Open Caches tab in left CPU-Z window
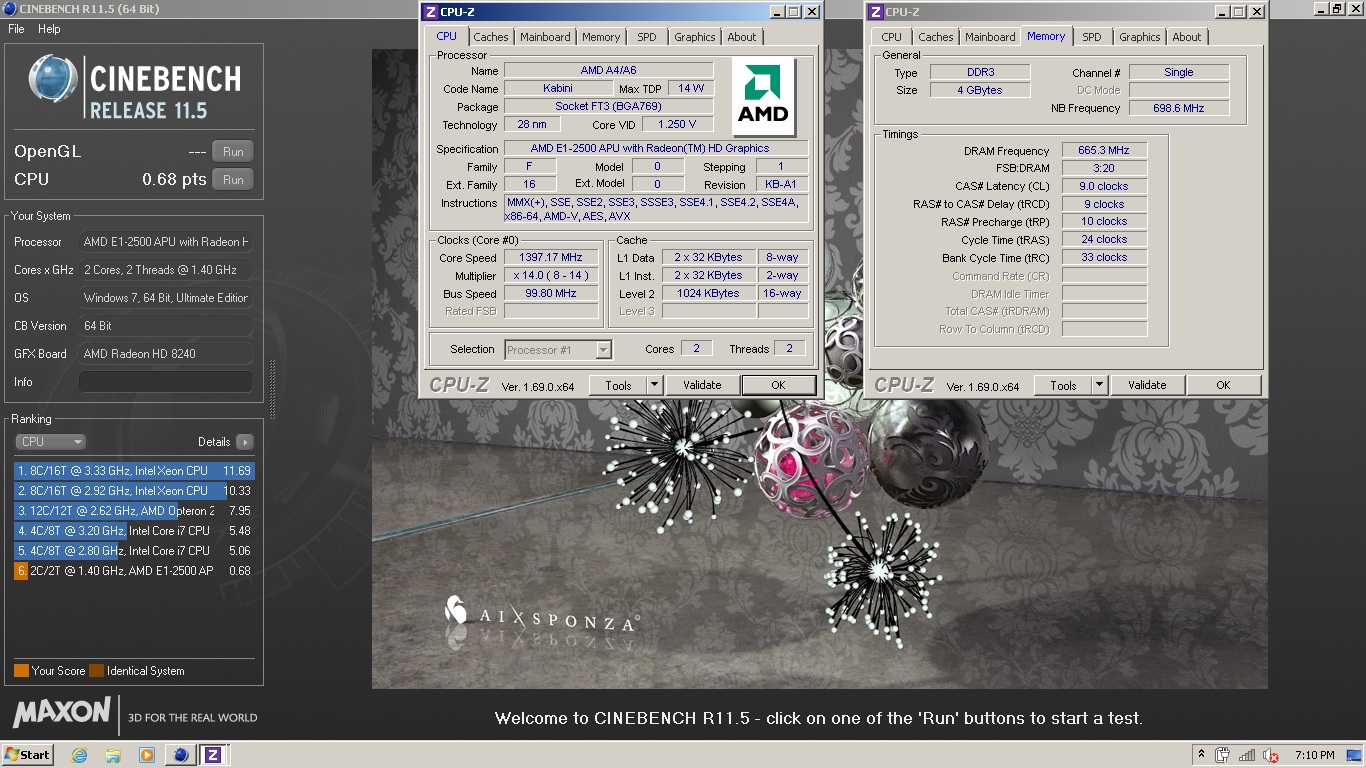This screenshot has height=768, width=1366. coord(491,37)
